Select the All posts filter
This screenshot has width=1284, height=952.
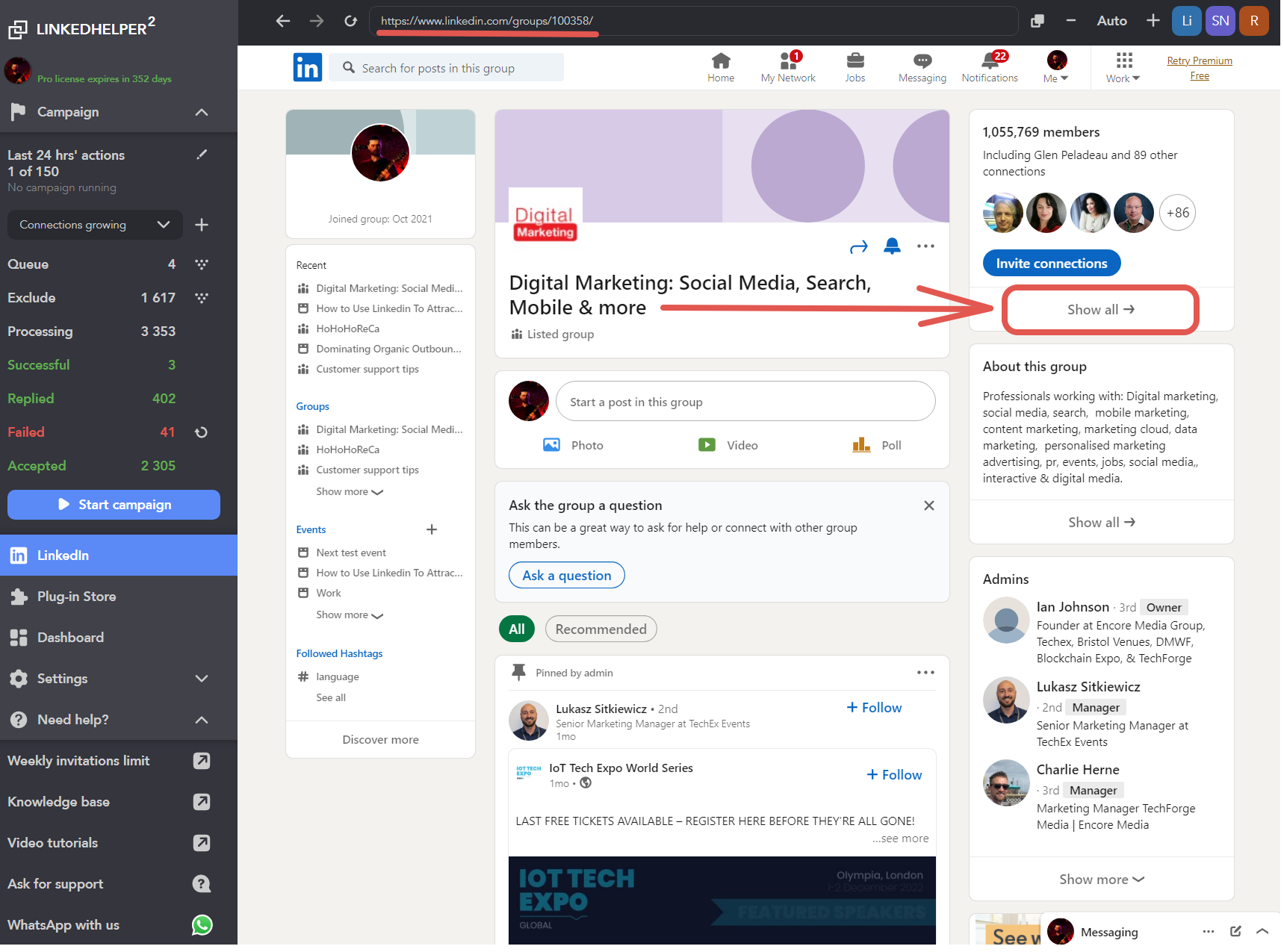pos(516,629)
